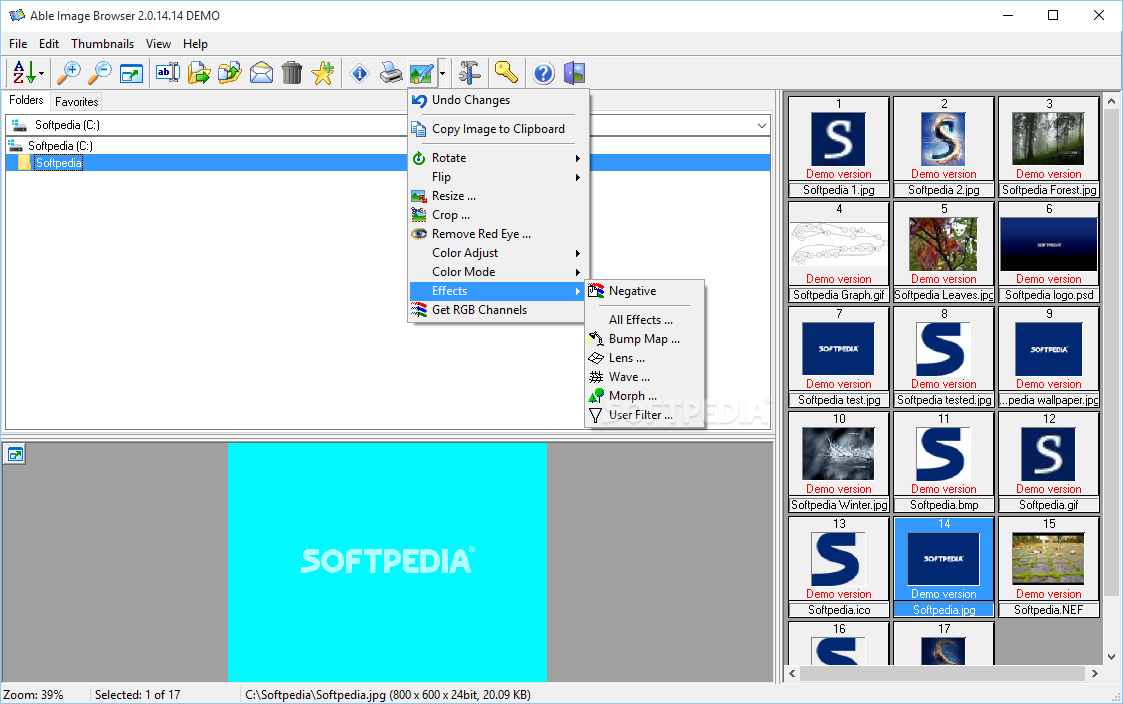
Task: Open the Thumbnails menu
Action: [x=102, y=44]
